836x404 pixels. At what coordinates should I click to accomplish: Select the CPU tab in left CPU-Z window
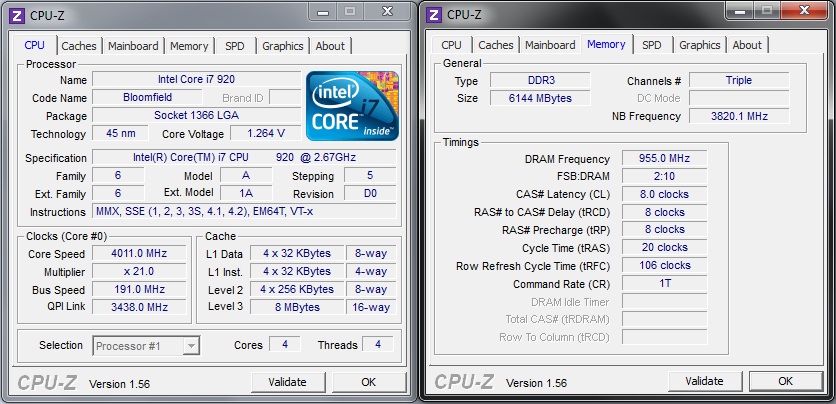35,45
